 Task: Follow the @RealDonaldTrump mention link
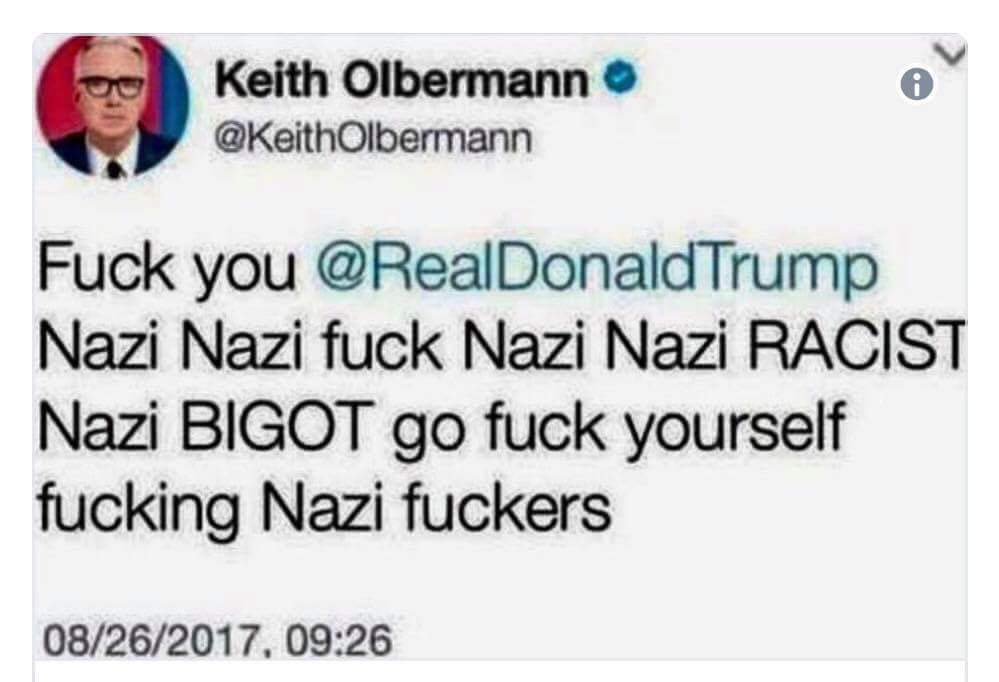pyautogui.click(x=596, y=269)
